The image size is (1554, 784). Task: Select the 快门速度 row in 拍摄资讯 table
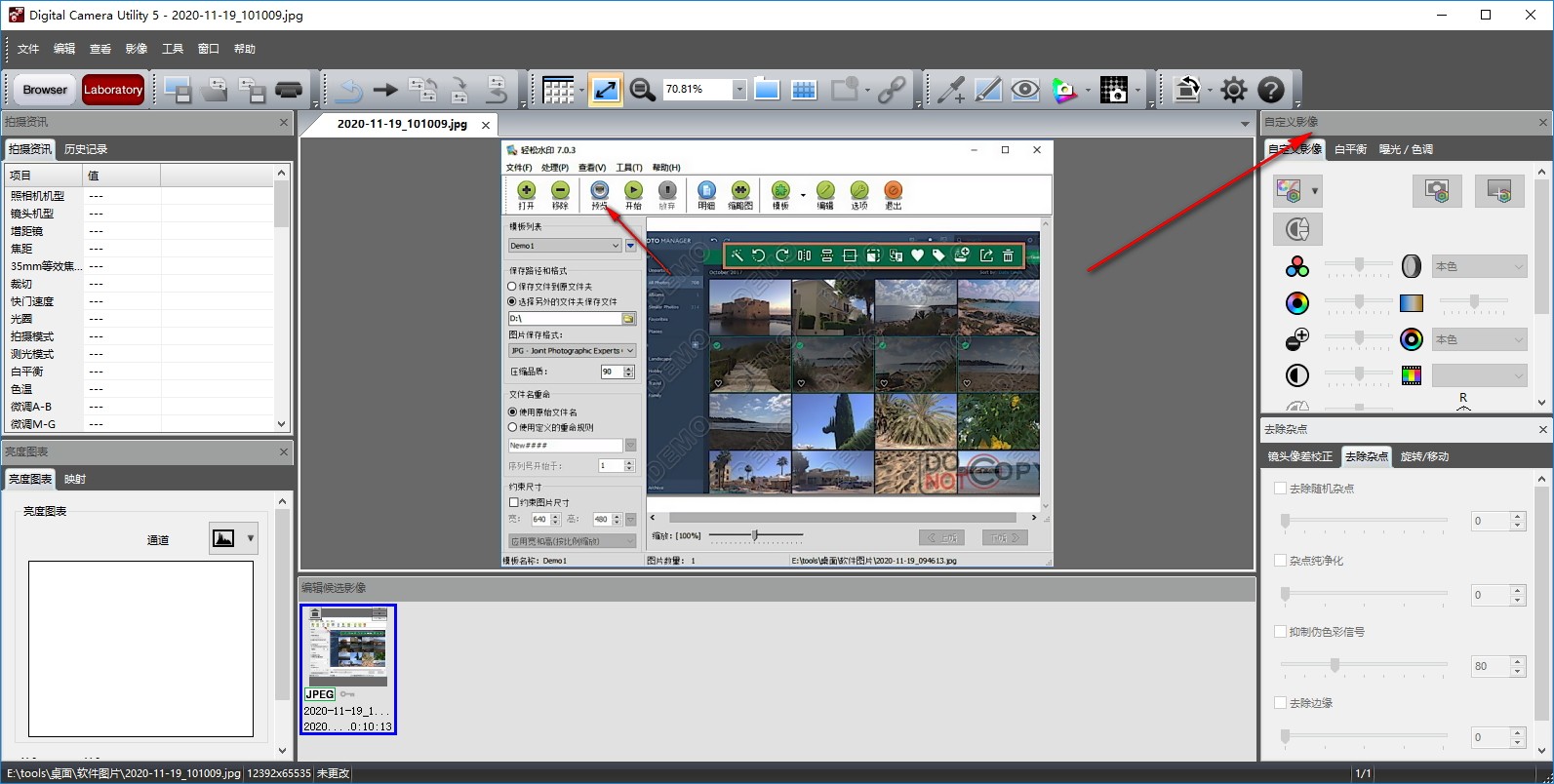coord(141,301)
